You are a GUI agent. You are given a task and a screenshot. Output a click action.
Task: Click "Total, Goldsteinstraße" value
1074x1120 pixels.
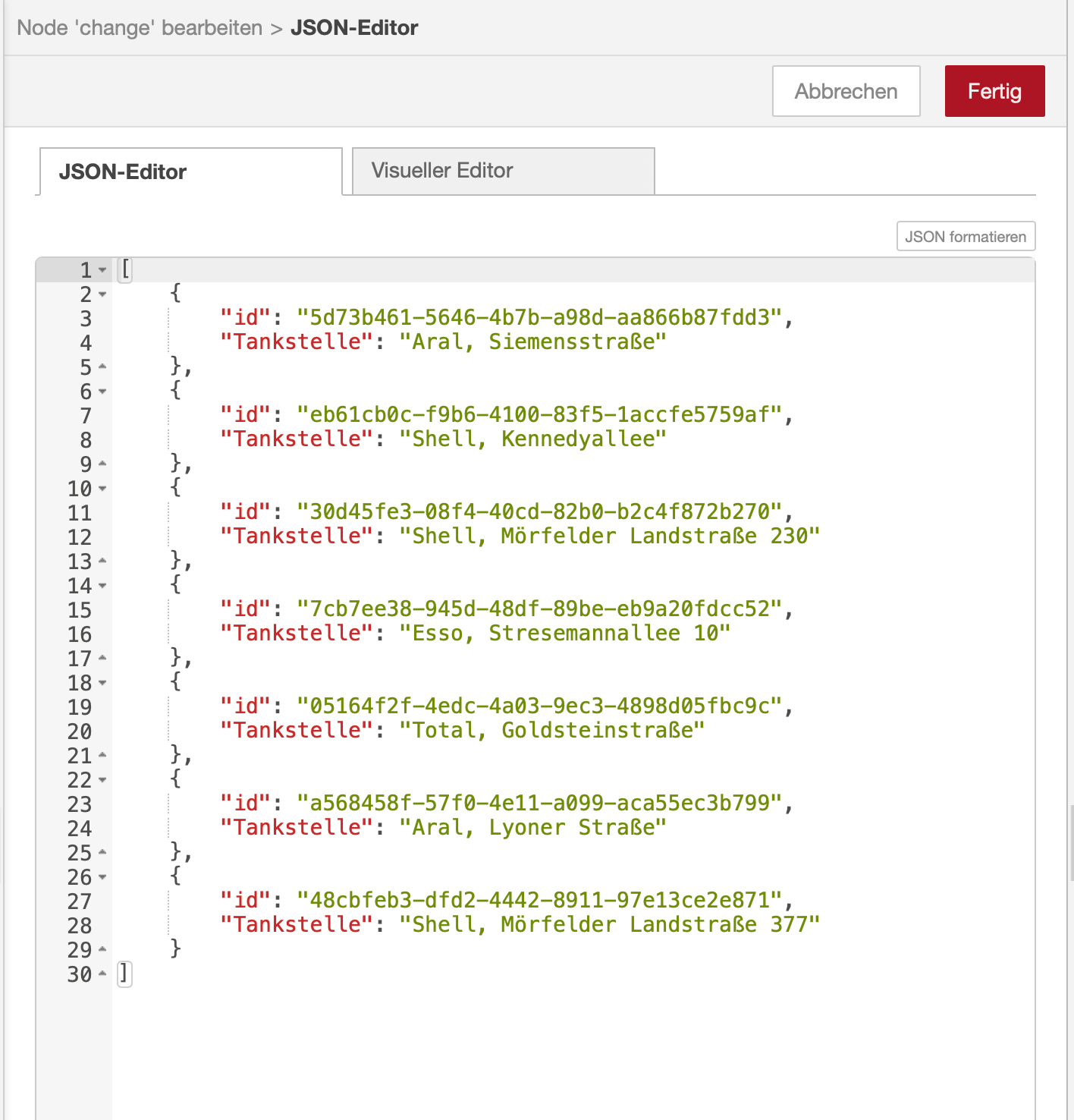[552, 730]
